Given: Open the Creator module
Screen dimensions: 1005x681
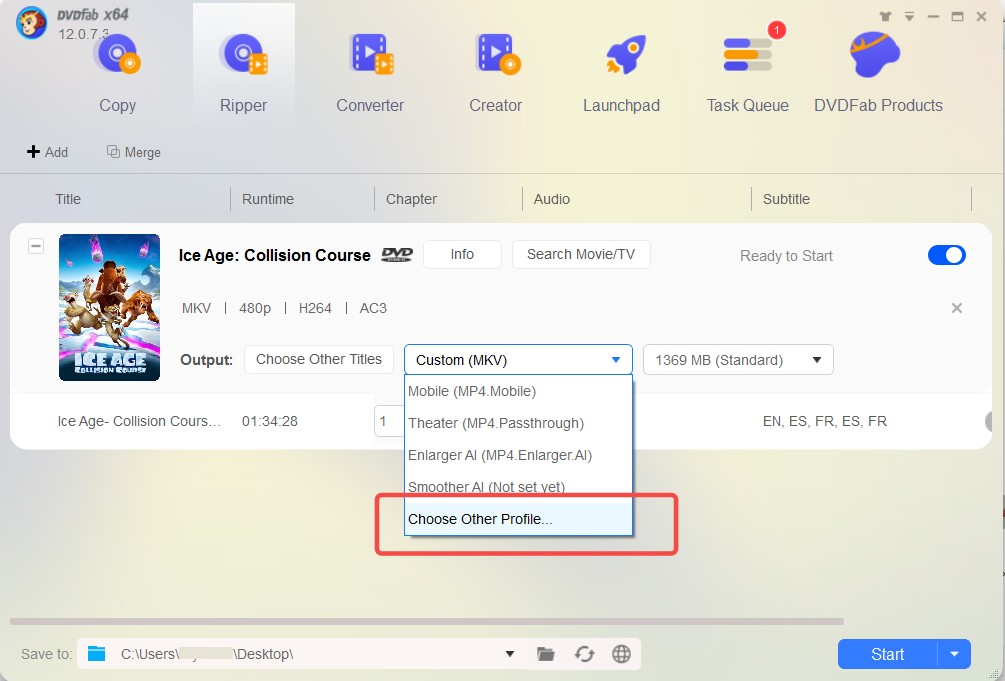Looking at the screenshot, I should [495, 72].
